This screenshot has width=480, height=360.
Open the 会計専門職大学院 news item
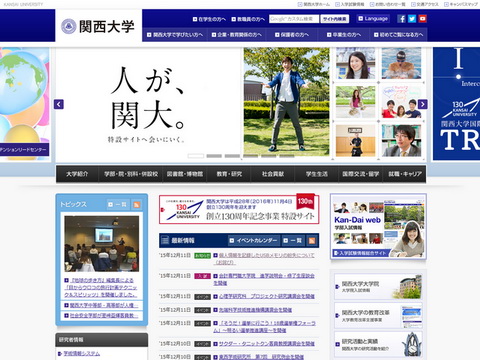[264, 279]
